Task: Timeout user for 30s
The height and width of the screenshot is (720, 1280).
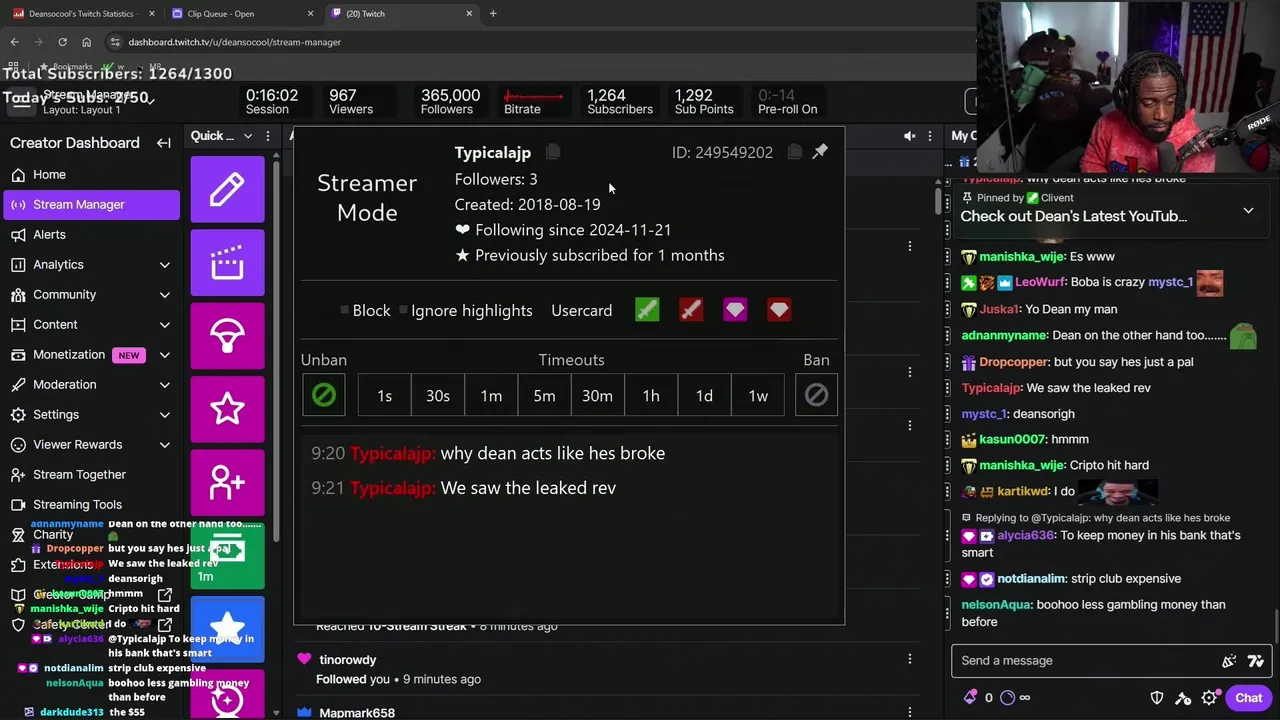Action: [x=438, y=395]
